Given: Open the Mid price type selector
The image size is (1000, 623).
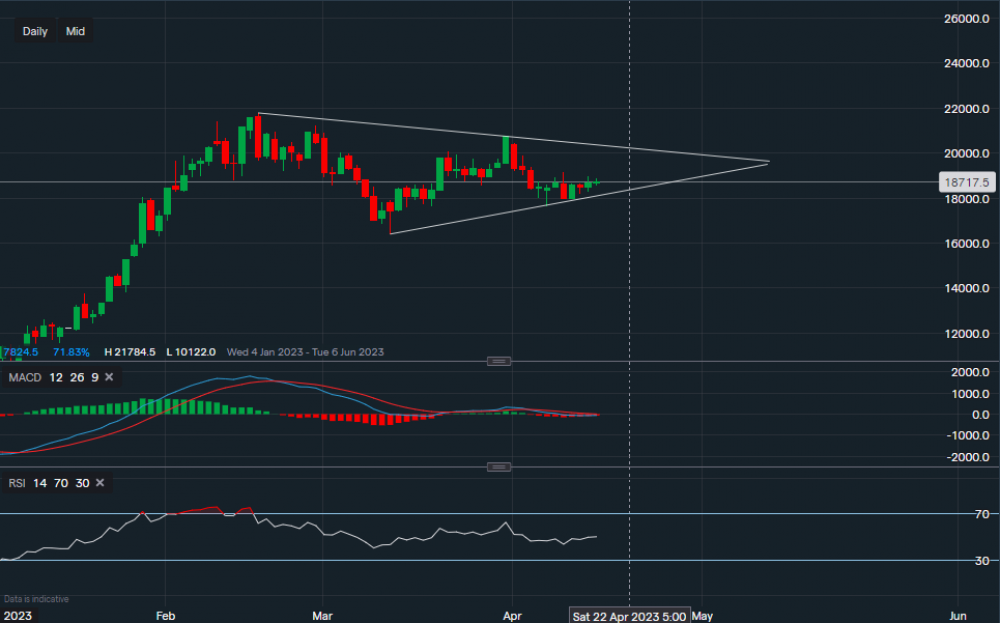Looking at the screenshot, I should click(75, 31).
